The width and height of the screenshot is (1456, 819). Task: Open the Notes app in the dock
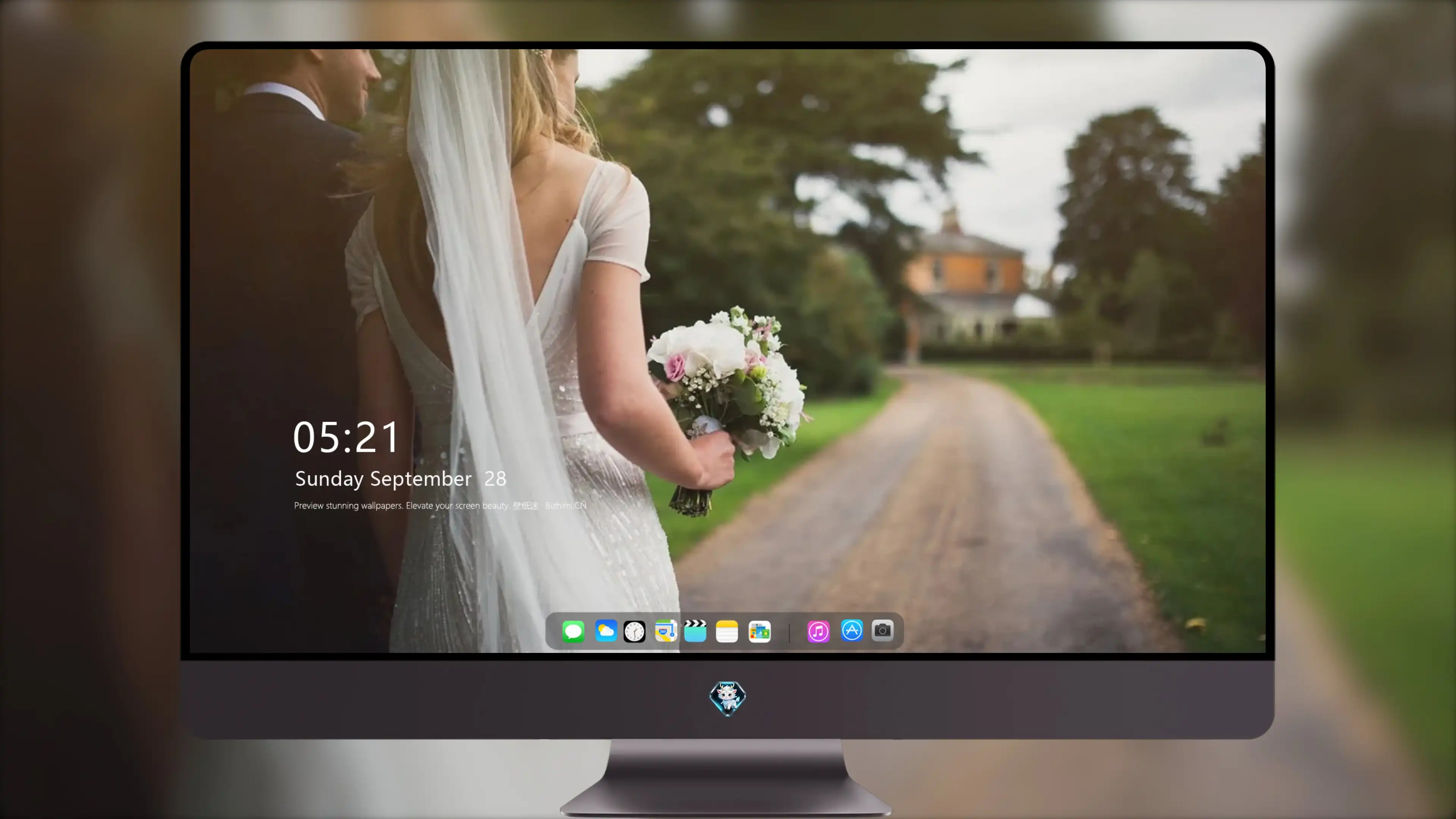click(727, 631)
